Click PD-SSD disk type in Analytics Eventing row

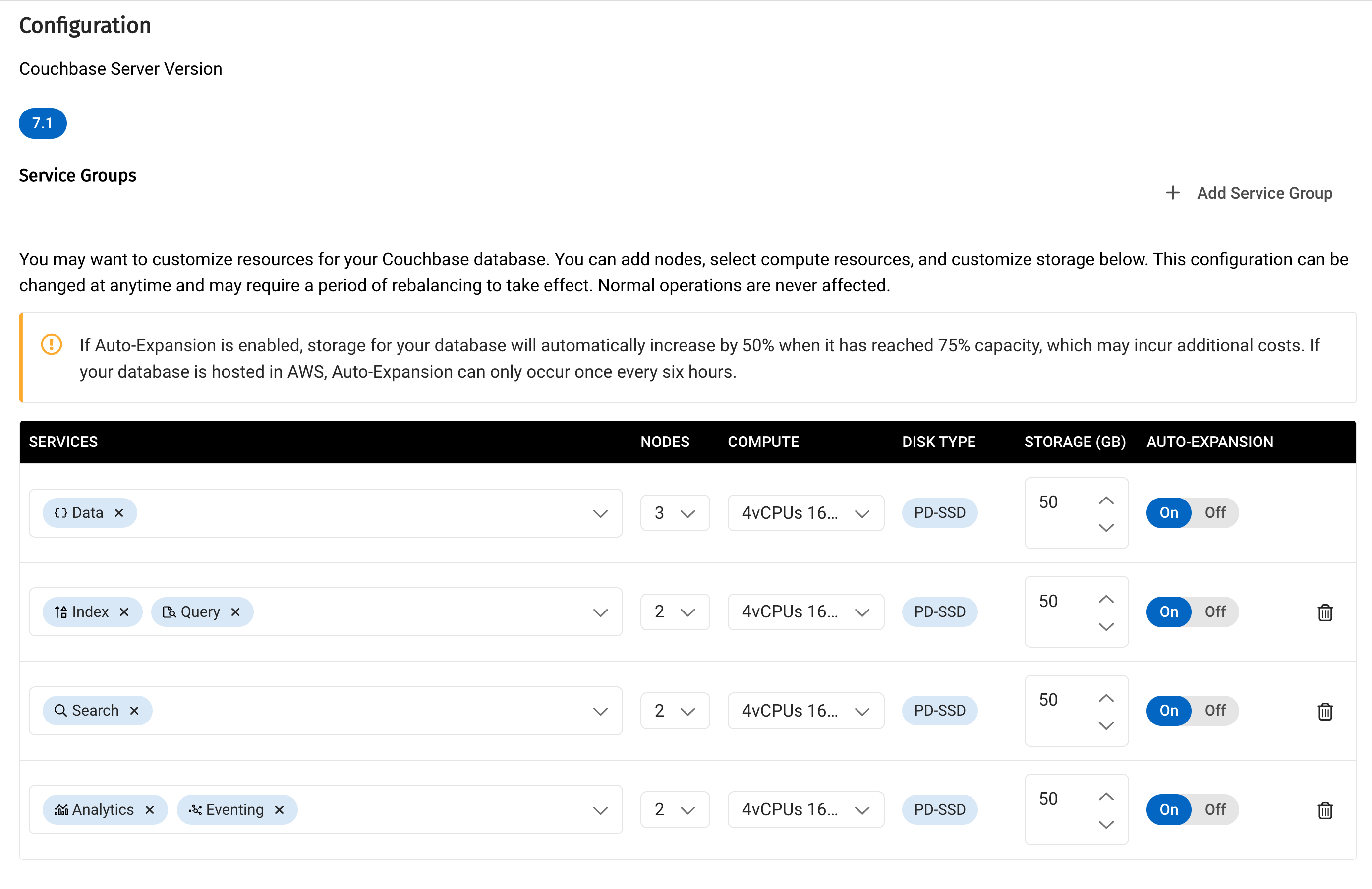(x=940, y=810)
